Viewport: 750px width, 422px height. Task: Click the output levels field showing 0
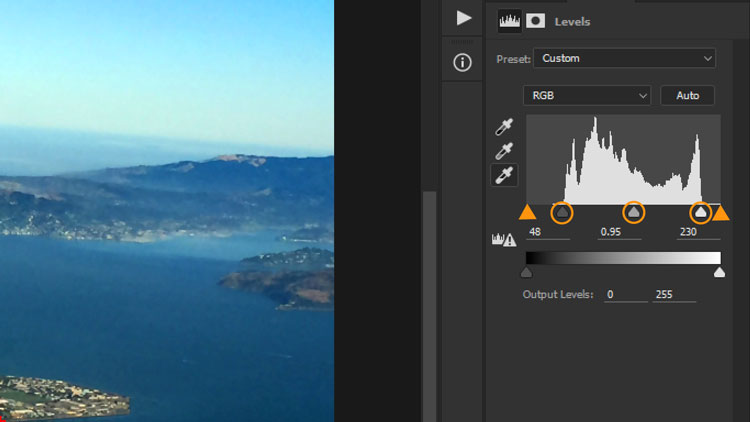click(x=626, y=295)
